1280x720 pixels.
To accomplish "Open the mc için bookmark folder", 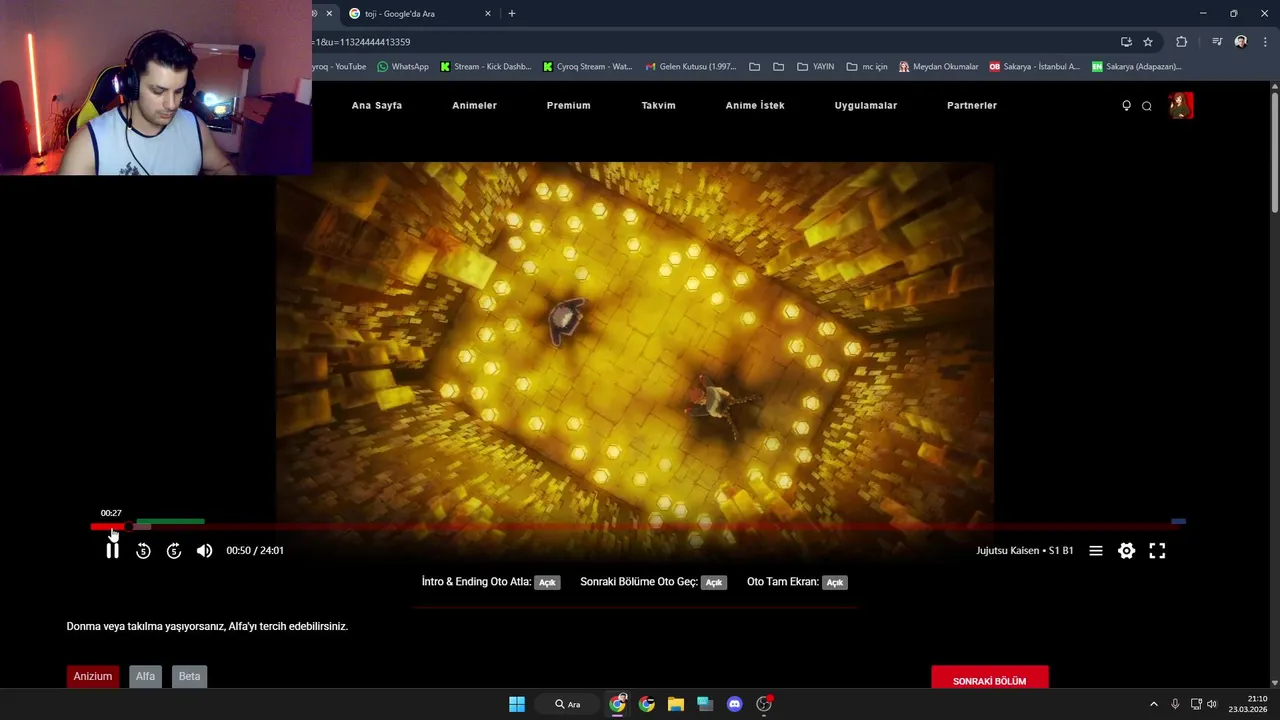I will pyautogui.click(x=867, y=67).
